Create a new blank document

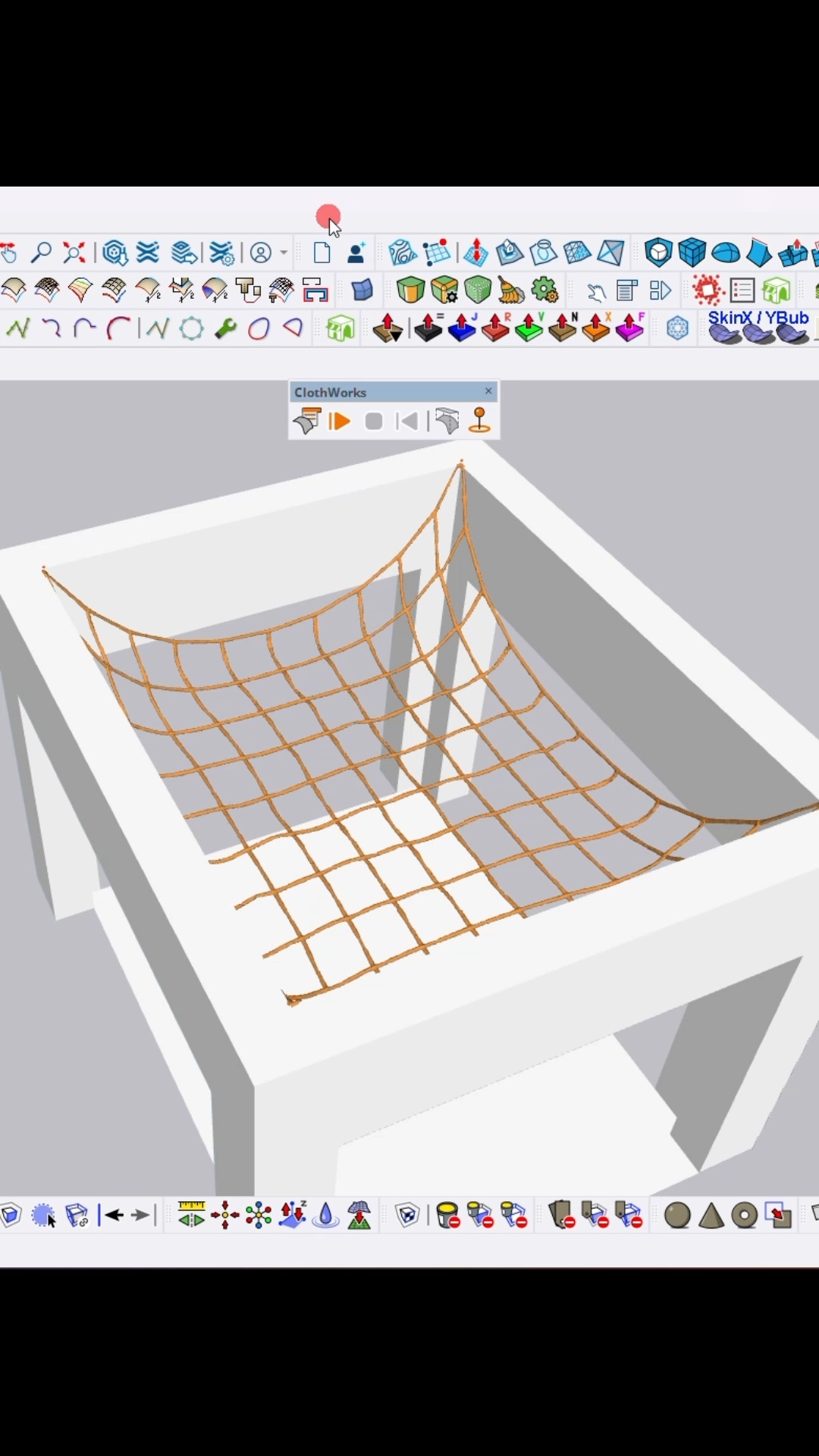[322, 253]
